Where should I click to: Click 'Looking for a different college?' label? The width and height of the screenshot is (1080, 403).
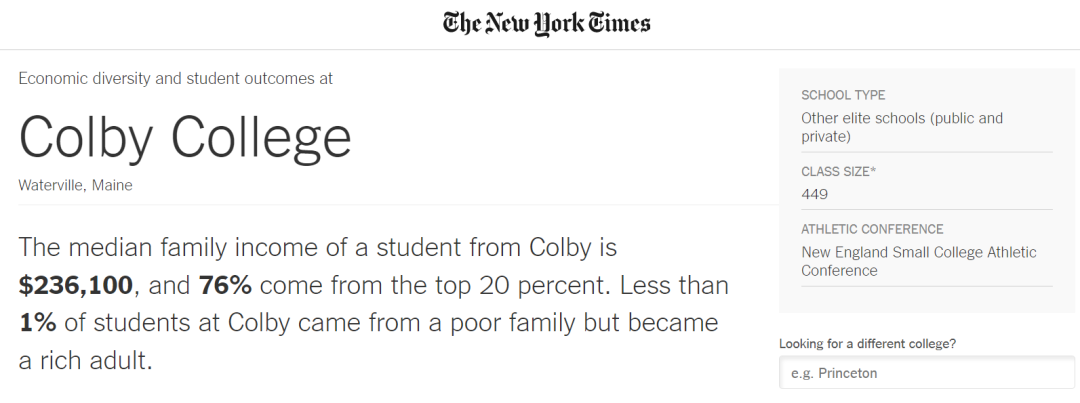click(867, 344)
